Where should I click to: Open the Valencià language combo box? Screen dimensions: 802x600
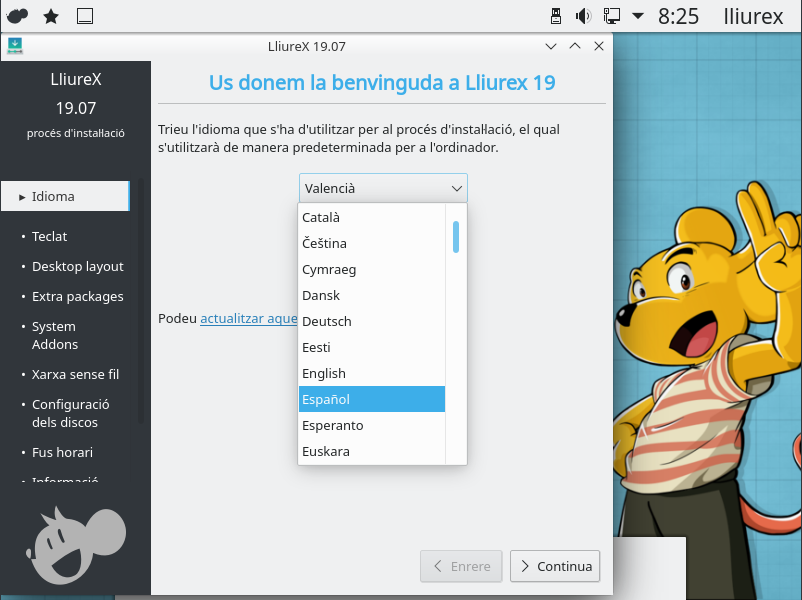click(383, 188)
